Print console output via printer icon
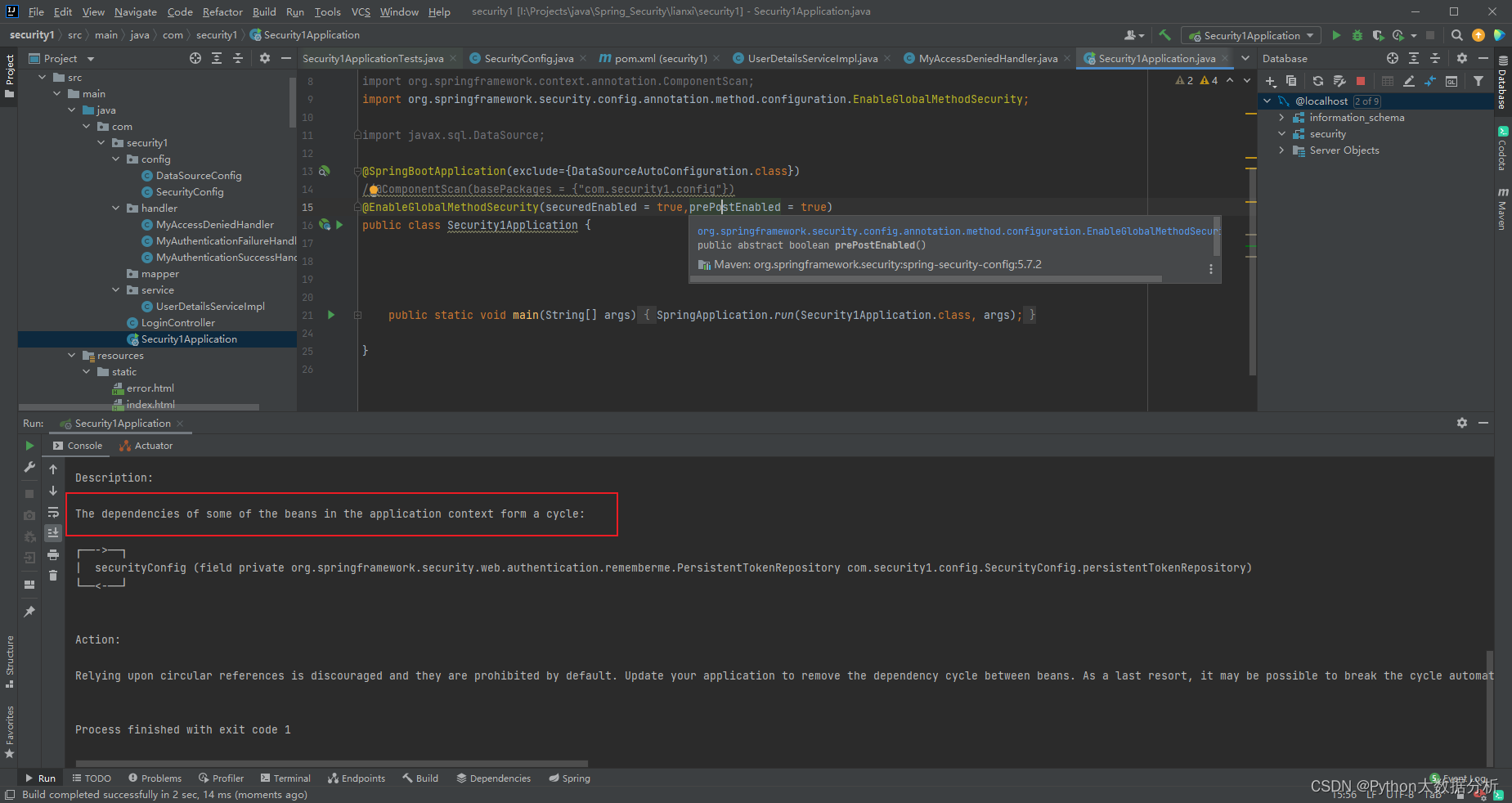 (x=53, y=554)
